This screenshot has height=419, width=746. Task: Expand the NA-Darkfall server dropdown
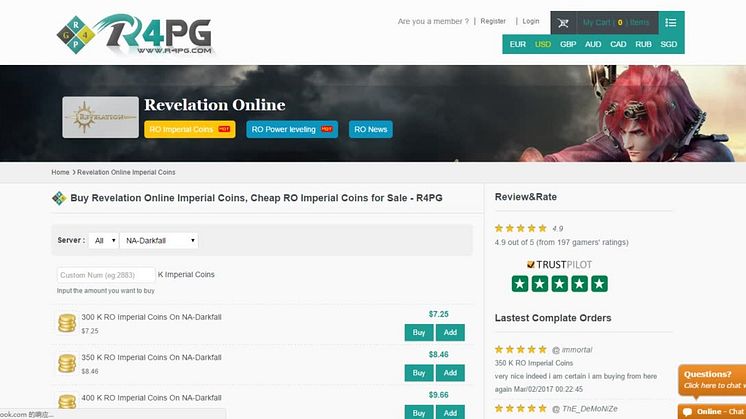(x=159, y=241)
